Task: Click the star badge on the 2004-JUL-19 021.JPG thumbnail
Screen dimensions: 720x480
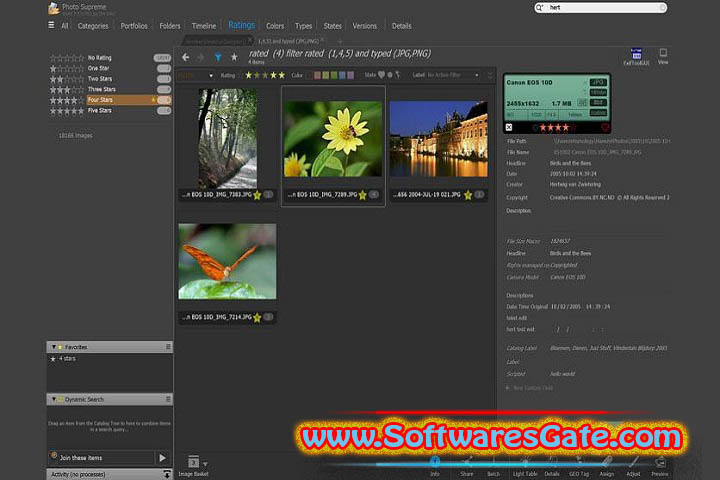Action: coord(468,195)
